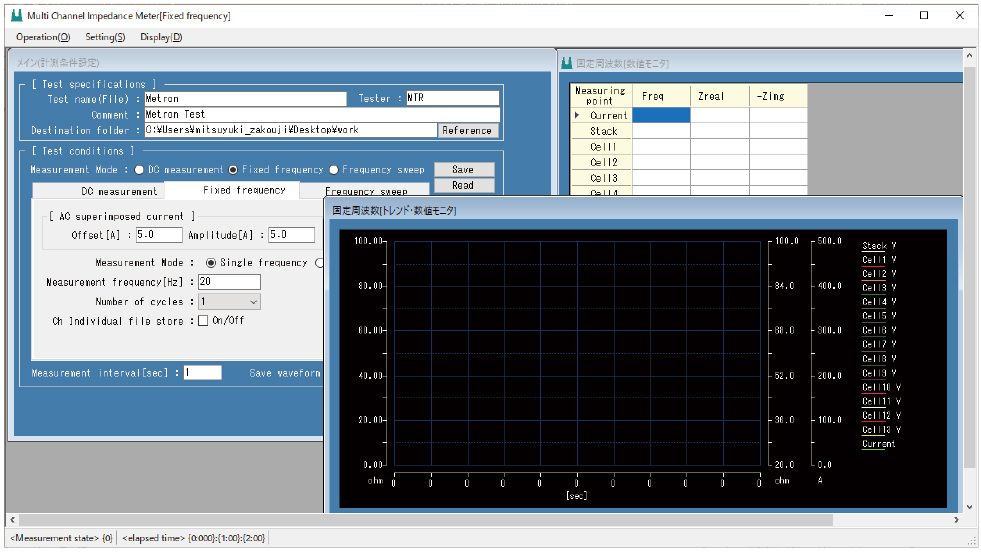Click the scroll left arrow at the bottom
Screen dimensions: 981x553
13,520
